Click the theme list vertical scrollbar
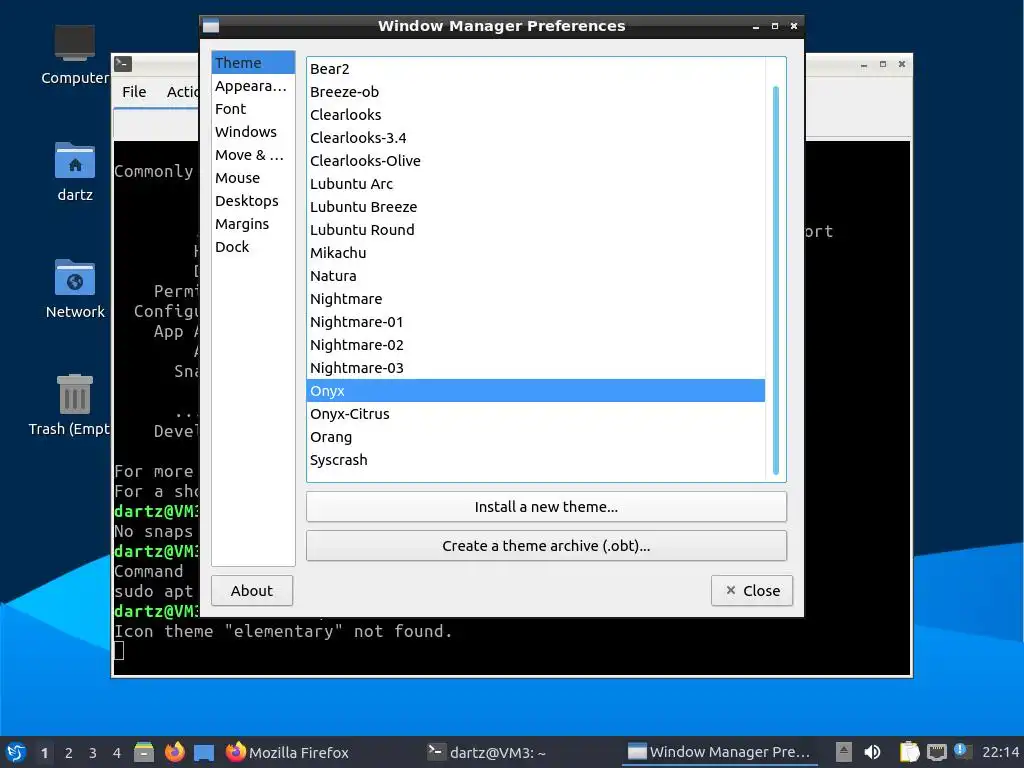The width and height of the screenshot is (1024, 768). pos(775,280)
